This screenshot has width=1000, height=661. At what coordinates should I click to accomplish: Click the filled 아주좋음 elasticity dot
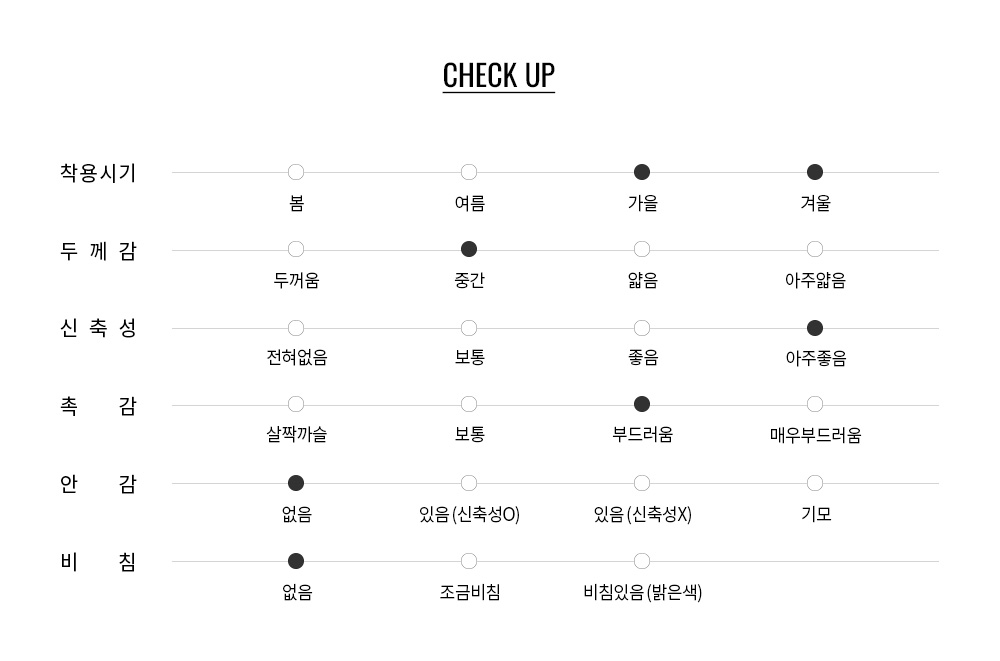[x=815, y=328]
